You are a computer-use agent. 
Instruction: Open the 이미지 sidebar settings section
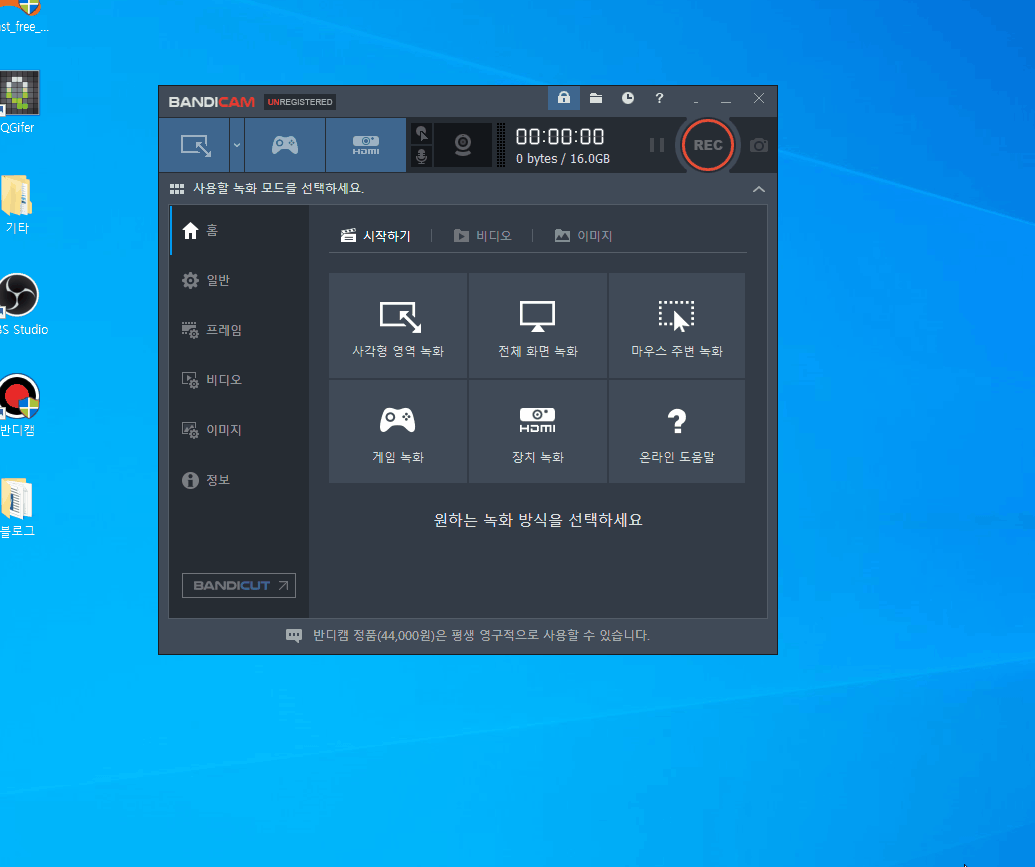coord(240,430)
